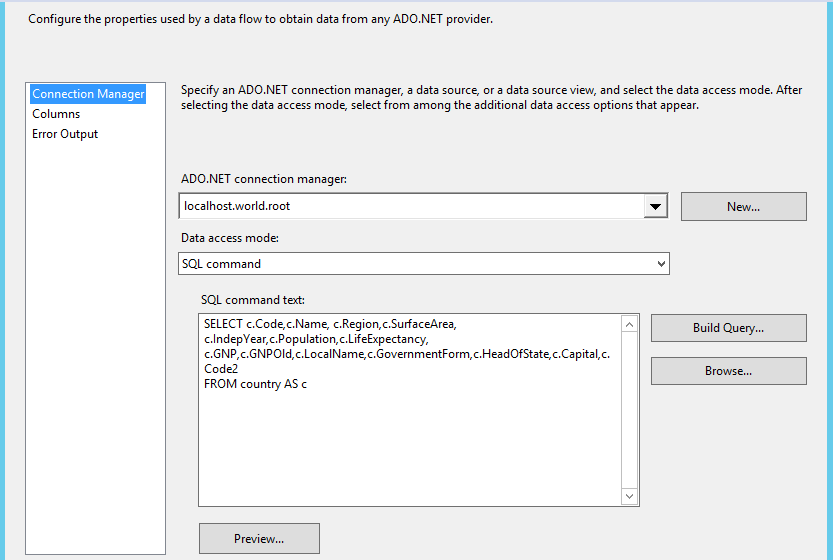The image size is (833, 560).
Task: Click the SQL command mode text
Action: tap(222, 264)
